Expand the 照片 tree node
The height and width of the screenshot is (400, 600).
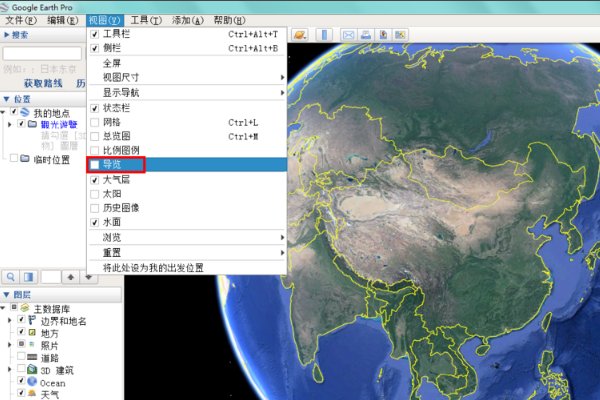point(10,345)
